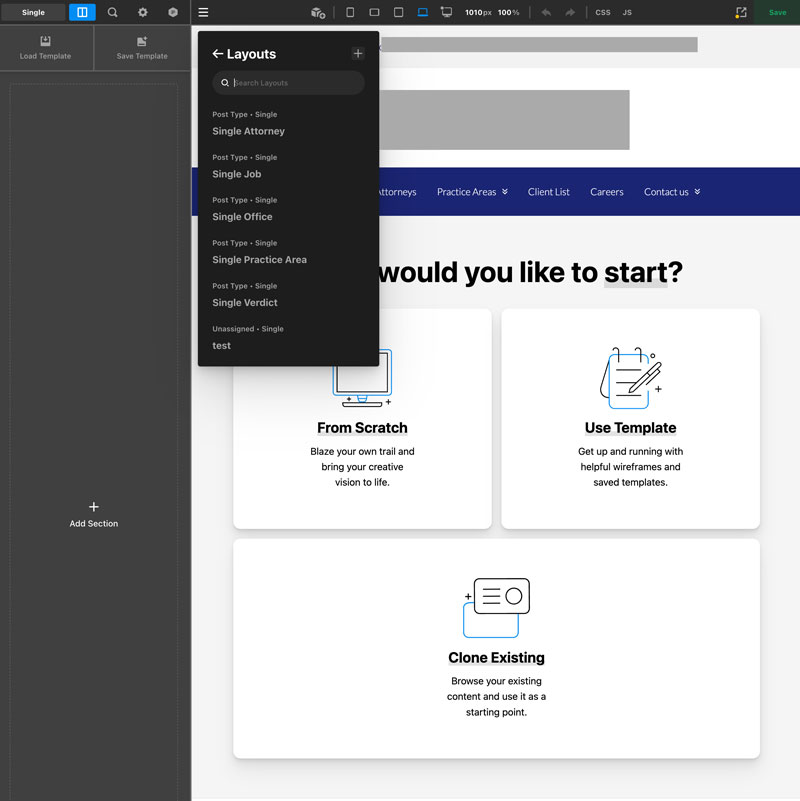Select the laptop preview size
The height and width of the screenshot is (801, 800).
click(x=422, y=13)
